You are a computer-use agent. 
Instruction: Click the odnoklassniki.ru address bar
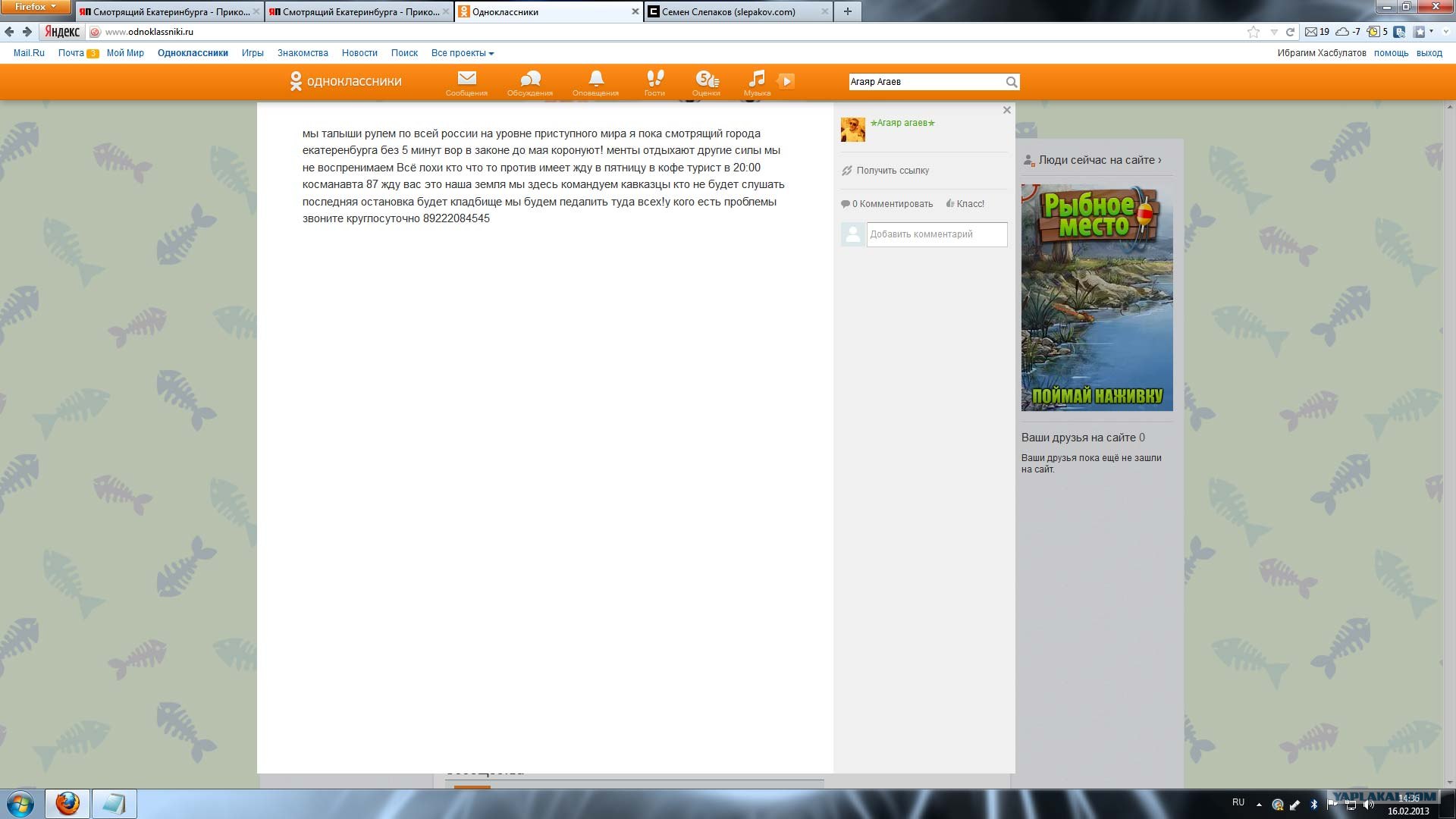click(667, 32)
